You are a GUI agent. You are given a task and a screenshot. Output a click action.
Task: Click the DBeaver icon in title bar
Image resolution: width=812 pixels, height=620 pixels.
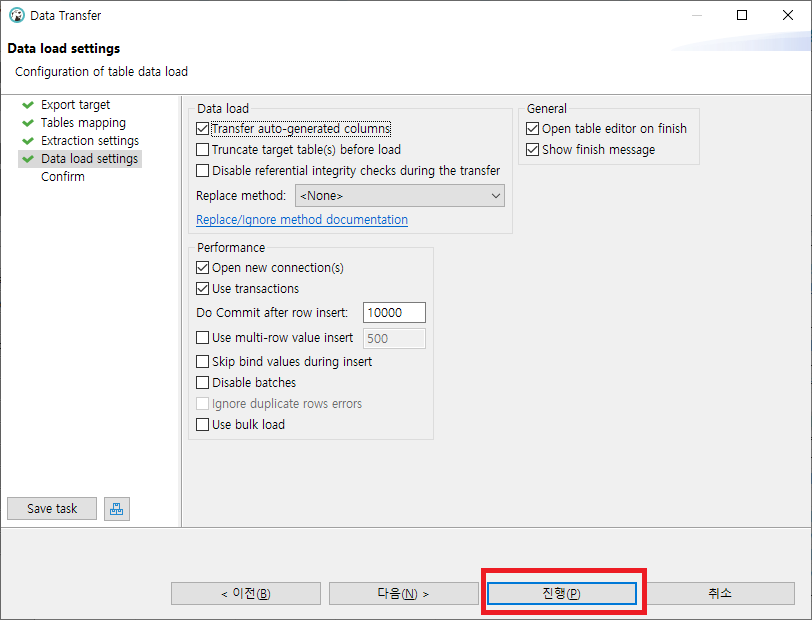coord(16,15)
